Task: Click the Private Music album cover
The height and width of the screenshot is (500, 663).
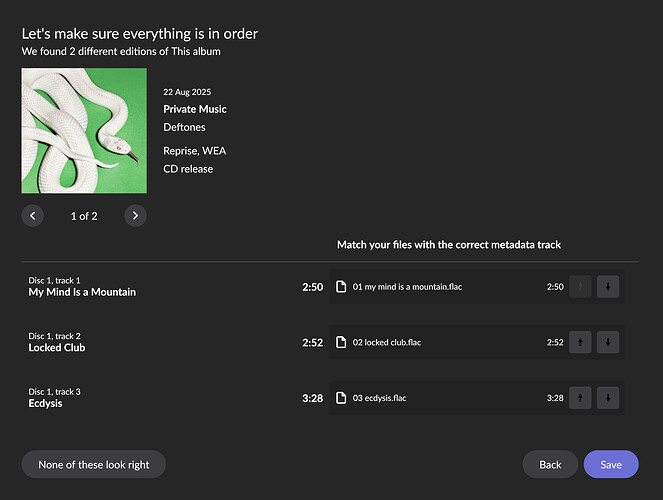Action: coord(84,131)
